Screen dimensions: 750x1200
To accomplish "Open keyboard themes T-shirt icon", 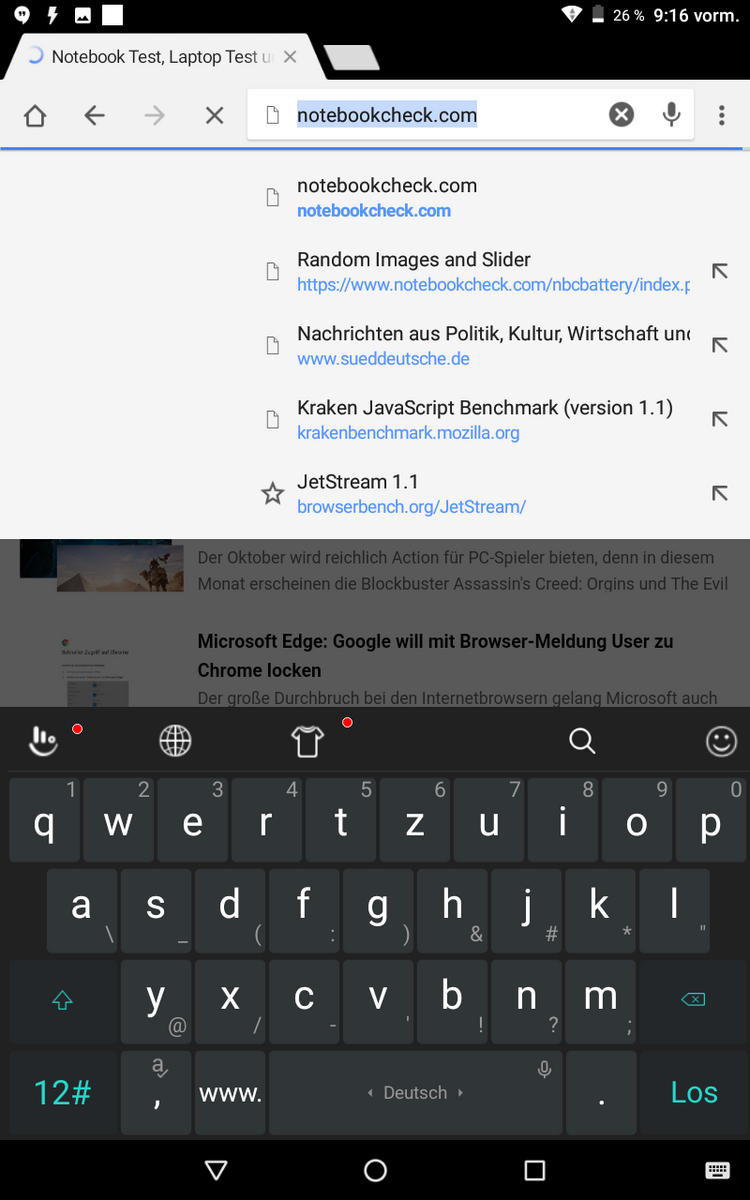I will 307,741.
